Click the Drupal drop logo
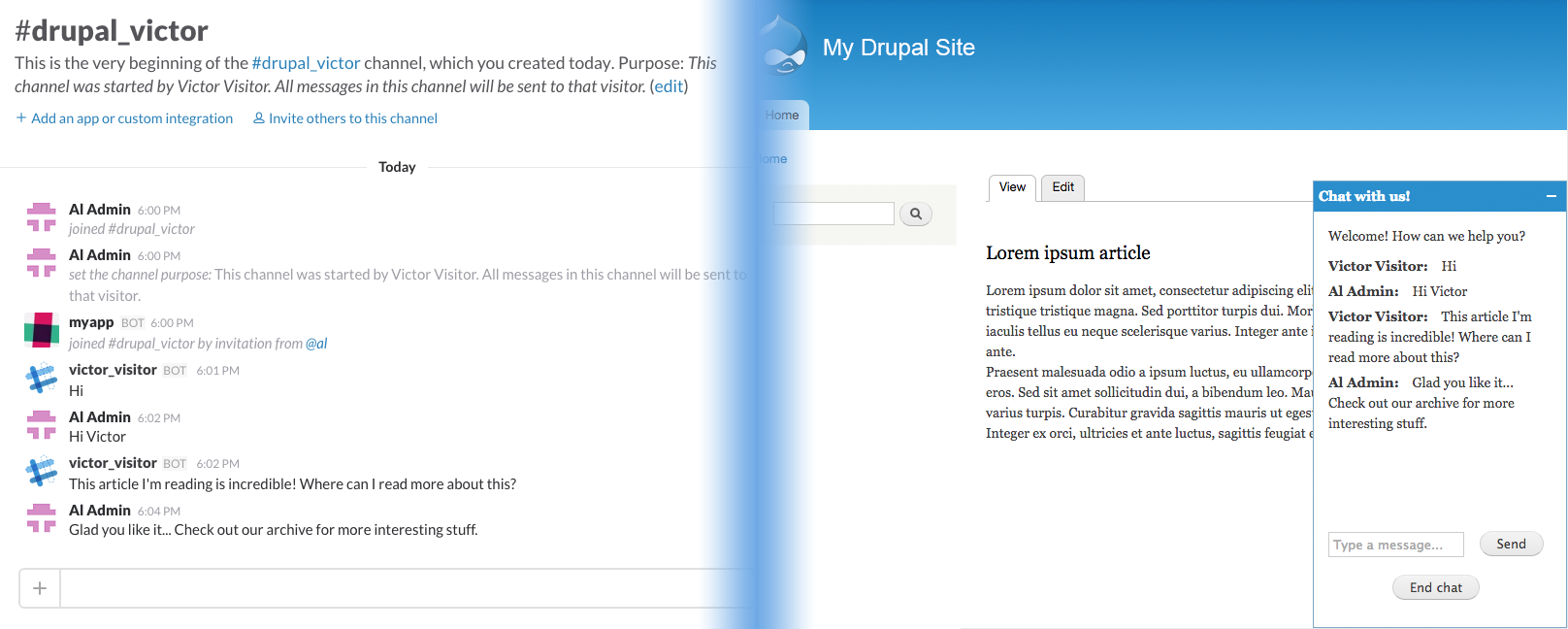The image size is (1568, 629). (786, 46)
